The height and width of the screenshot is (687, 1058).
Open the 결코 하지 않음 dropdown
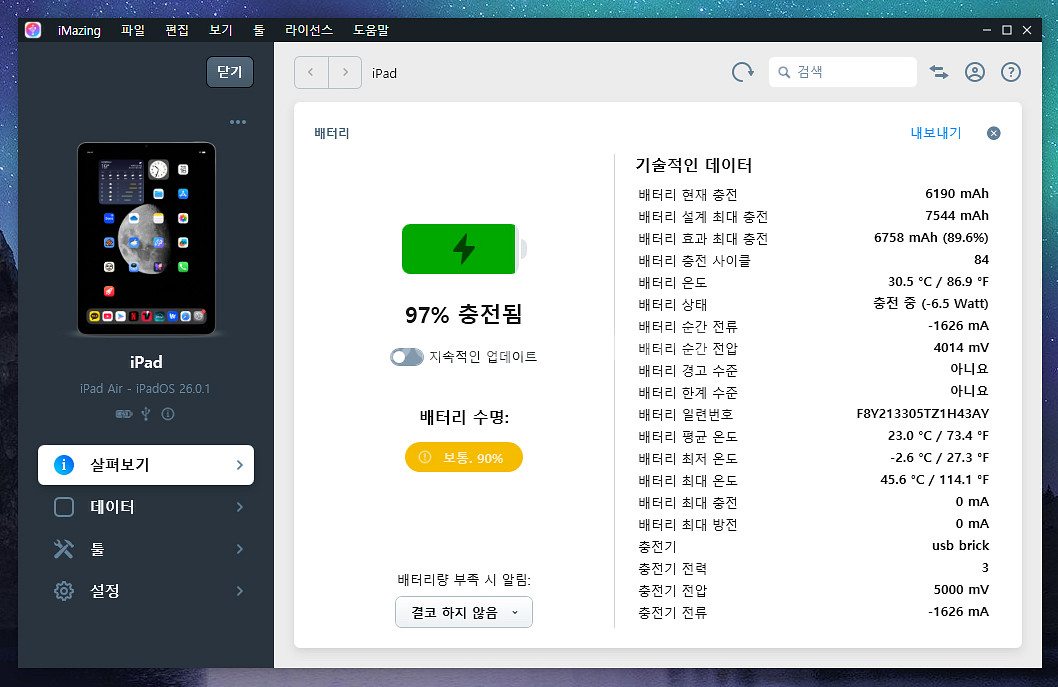463,612
